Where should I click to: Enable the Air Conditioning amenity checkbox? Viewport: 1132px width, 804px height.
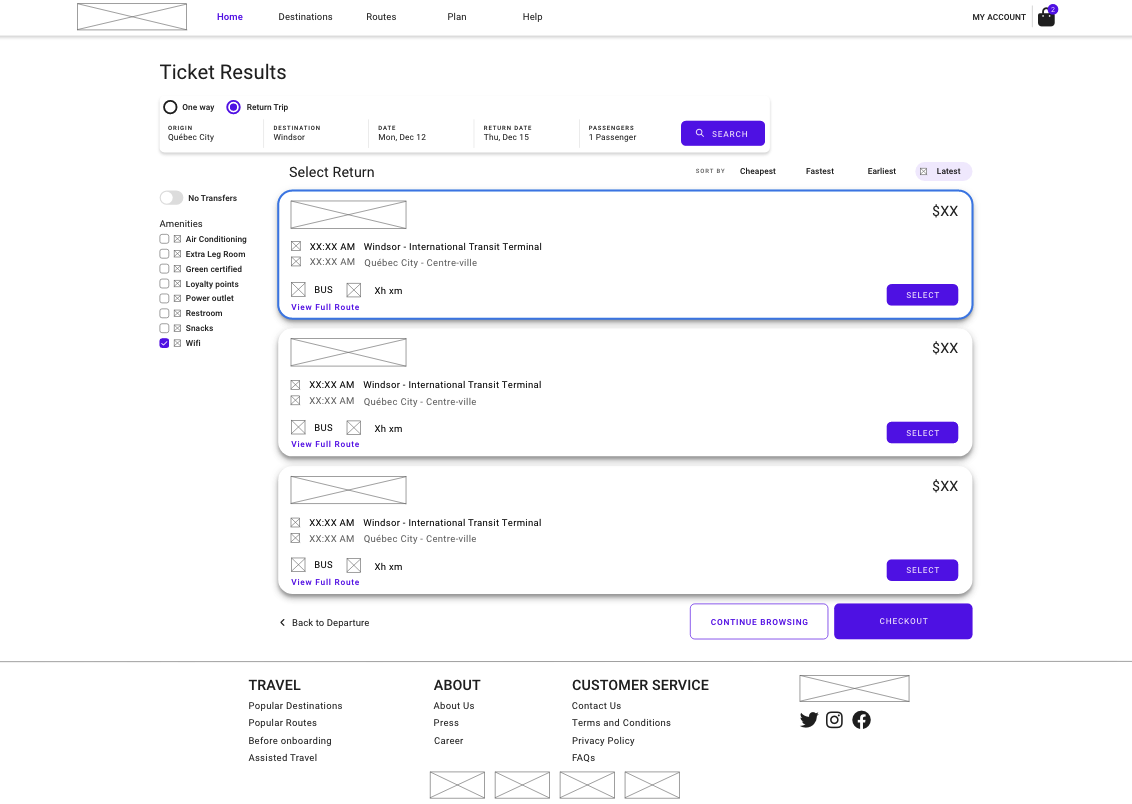(x=164, y=239)
